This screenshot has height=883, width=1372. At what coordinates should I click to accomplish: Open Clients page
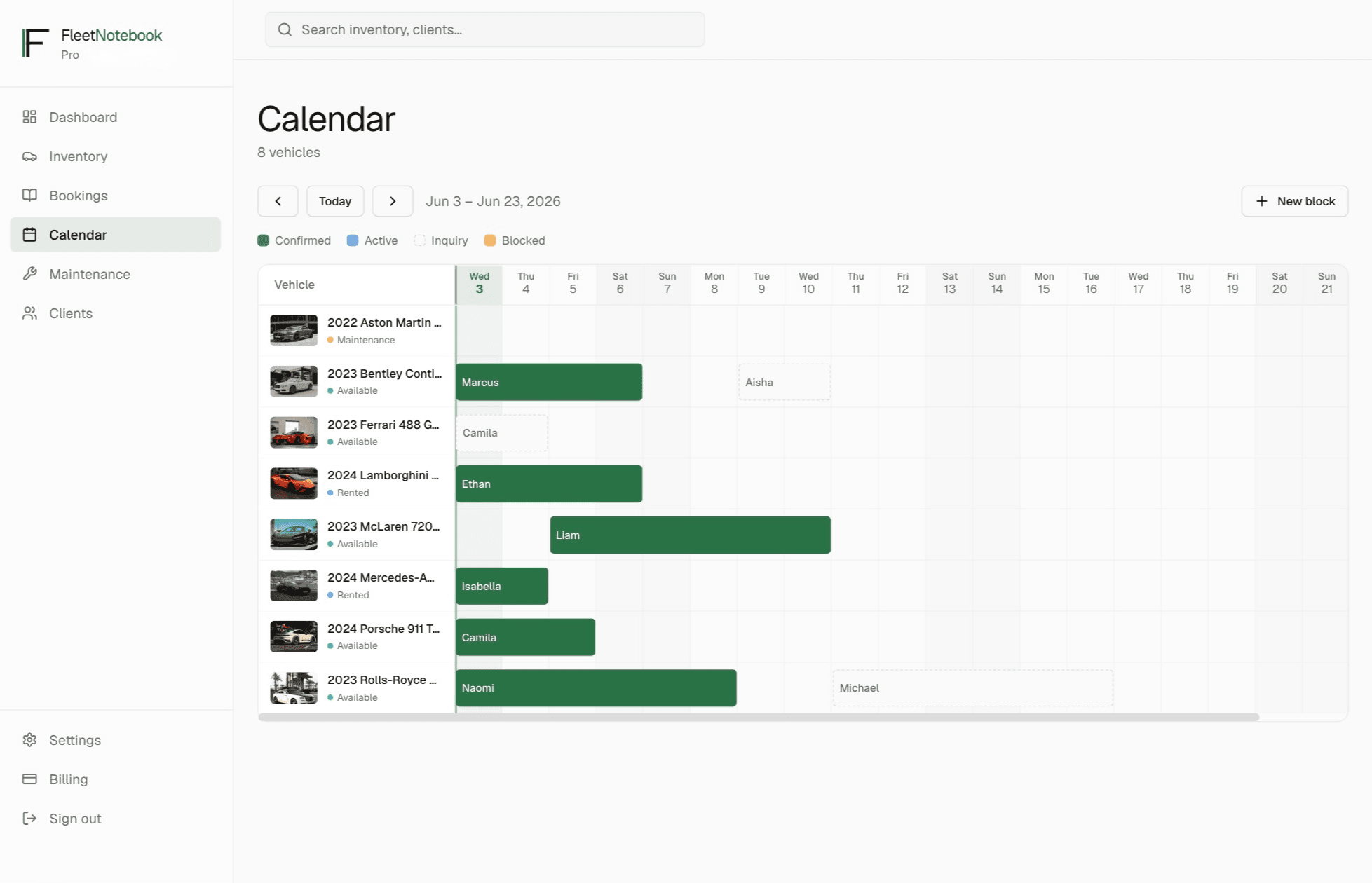115,313
